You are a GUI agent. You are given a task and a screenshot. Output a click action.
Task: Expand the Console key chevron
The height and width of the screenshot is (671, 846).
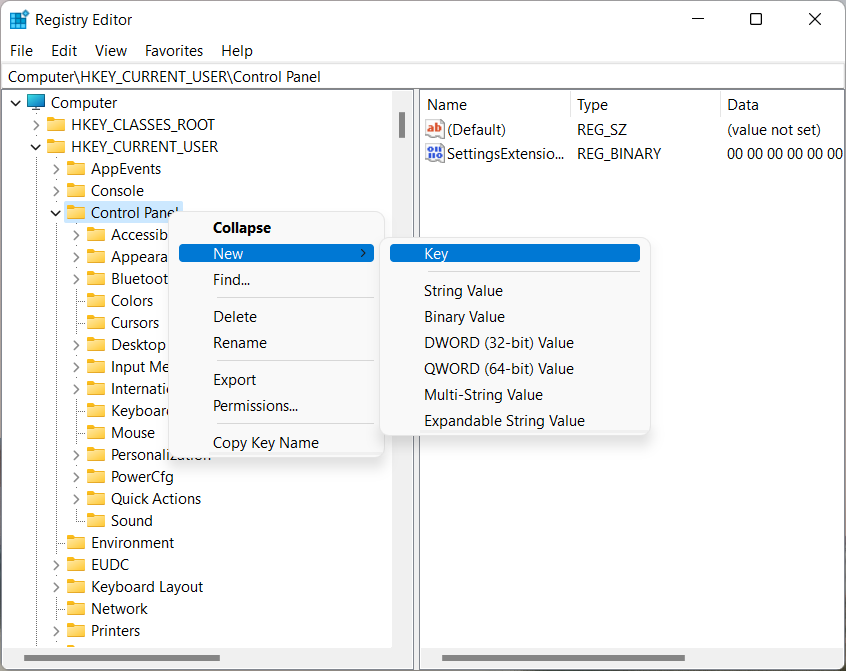(56, 191)
